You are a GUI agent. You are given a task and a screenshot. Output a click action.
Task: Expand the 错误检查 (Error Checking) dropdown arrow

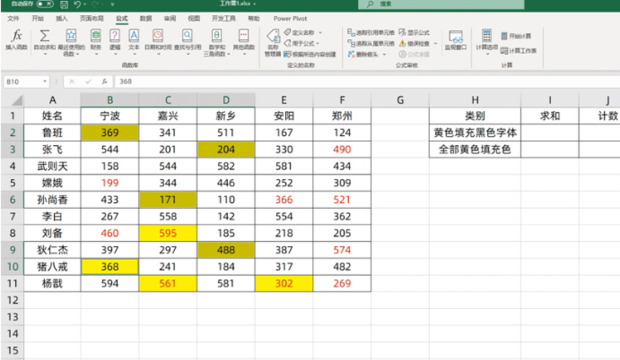pyautogui.click(x=435, y=43)
